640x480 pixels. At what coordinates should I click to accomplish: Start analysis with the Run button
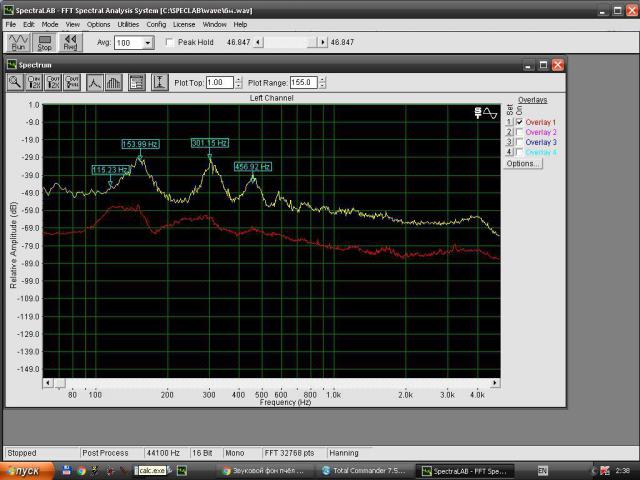(19, 42)
